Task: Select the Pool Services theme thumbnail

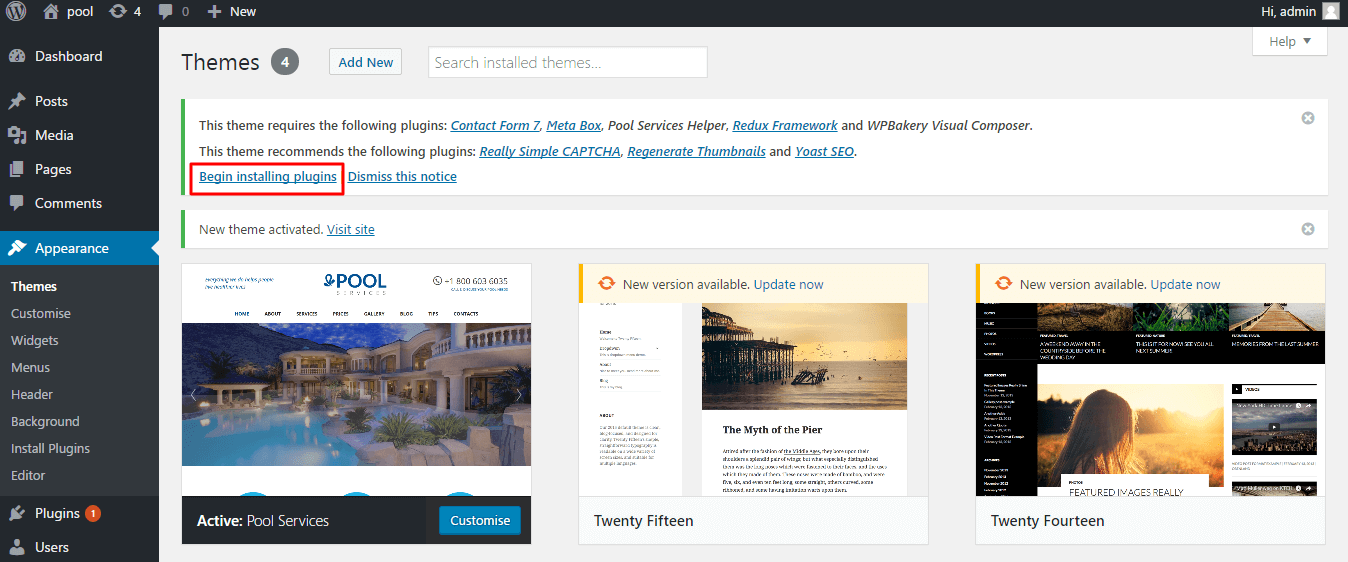Action: click(357, 380)
